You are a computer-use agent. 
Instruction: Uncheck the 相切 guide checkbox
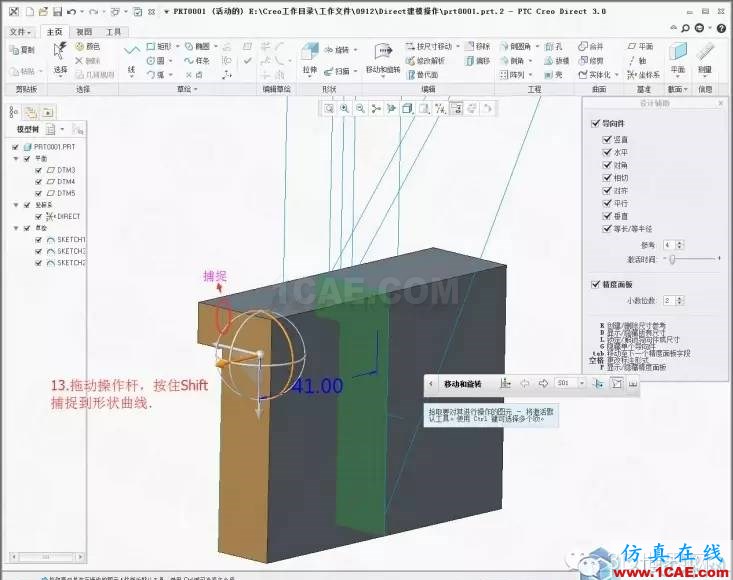[x=607, y=177]
